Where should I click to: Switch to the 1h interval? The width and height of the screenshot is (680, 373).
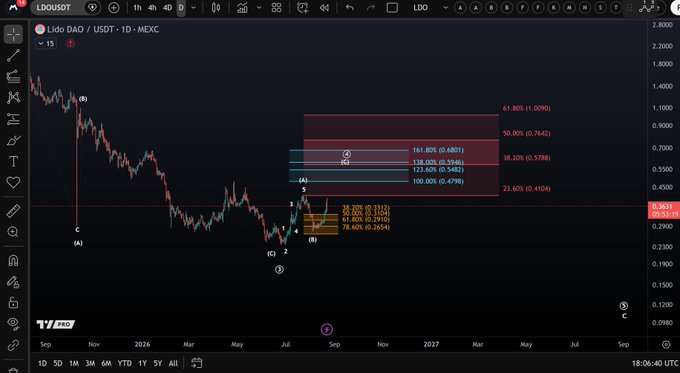[137, 7]
